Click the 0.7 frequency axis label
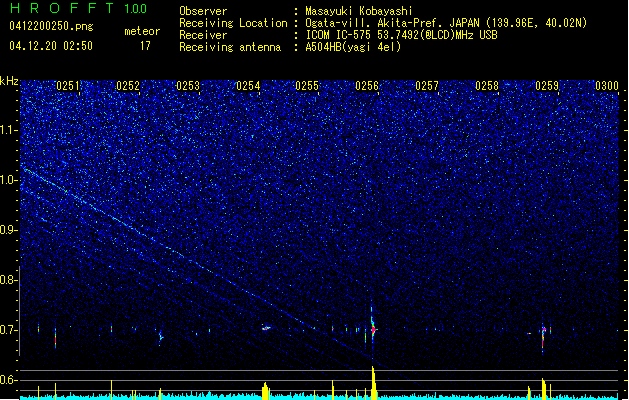 pyautogui.click(x=8, y=330)
